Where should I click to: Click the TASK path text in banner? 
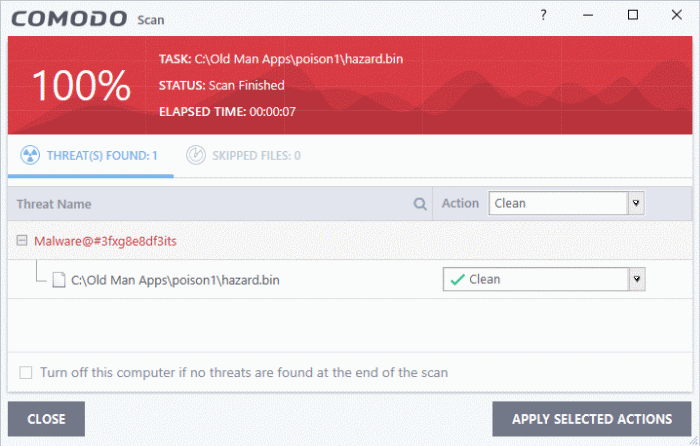pos(281,59)
